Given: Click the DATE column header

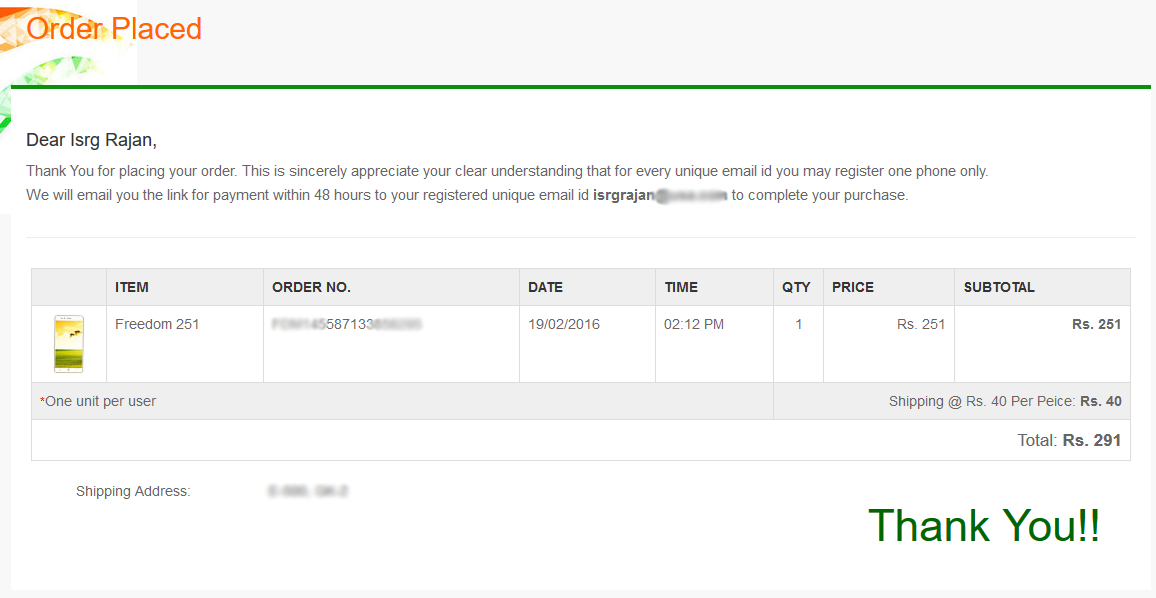Looking at the screenshot, I should pyautogui.click(x=546, y=288).
